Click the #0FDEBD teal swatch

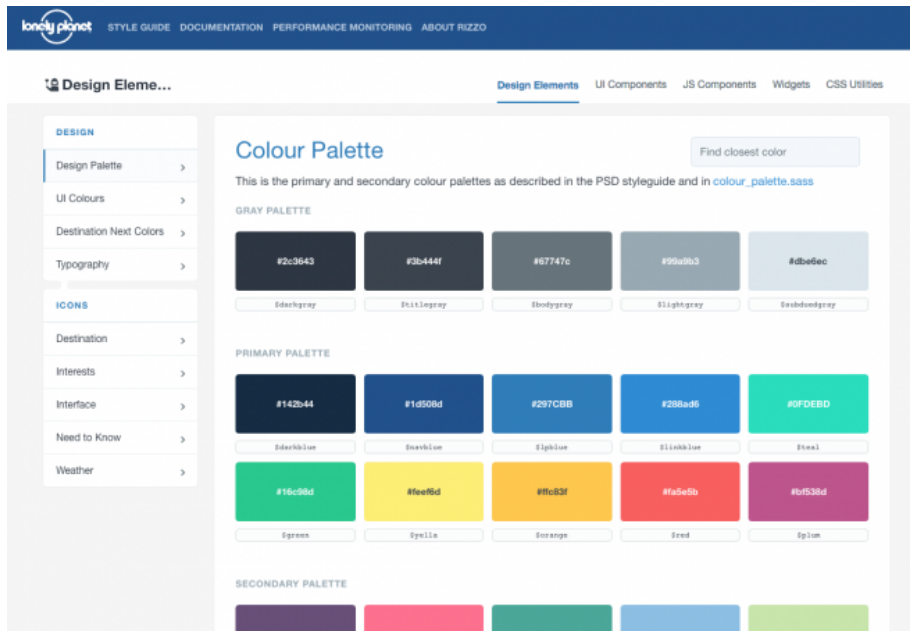pyautogui.click(x=808, y=404)
